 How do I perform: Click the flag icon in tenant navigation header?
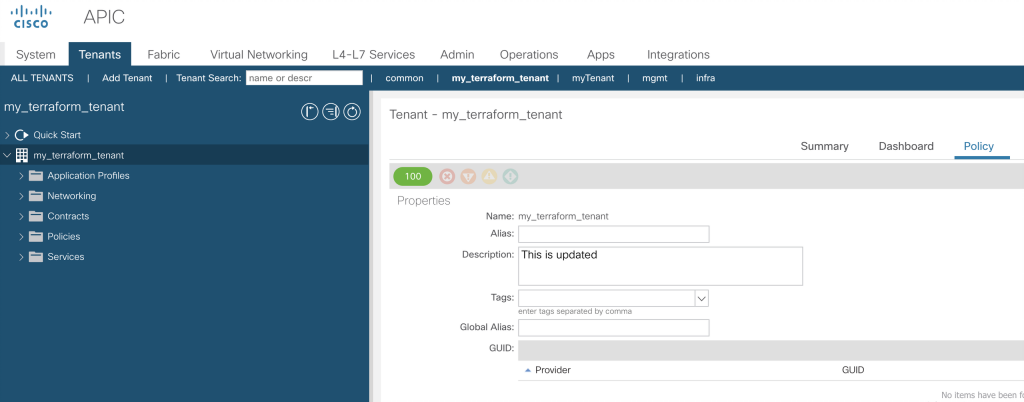[310, 112]
